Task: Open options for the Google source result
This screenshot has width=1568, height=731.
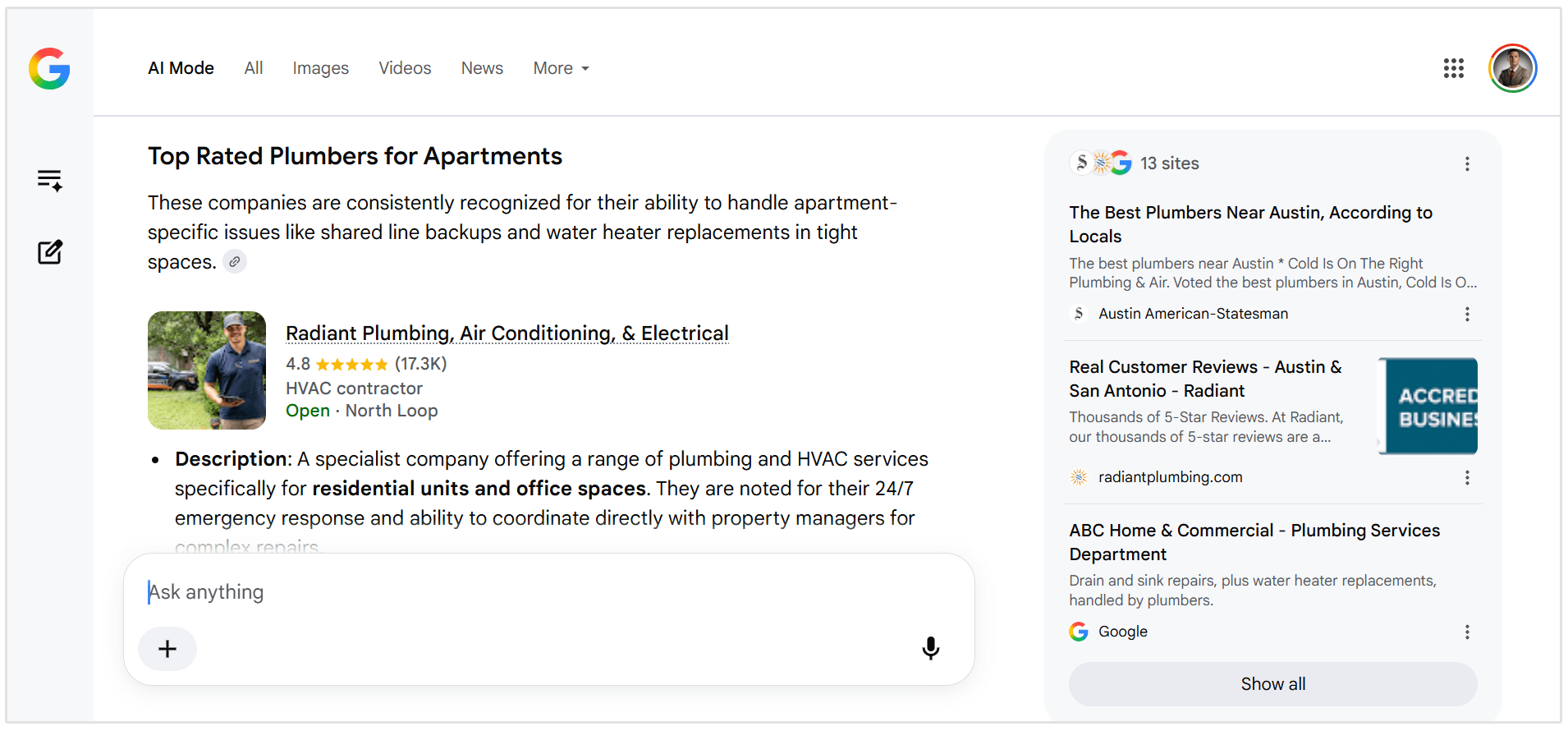Action: click(x=1467, y=632)
